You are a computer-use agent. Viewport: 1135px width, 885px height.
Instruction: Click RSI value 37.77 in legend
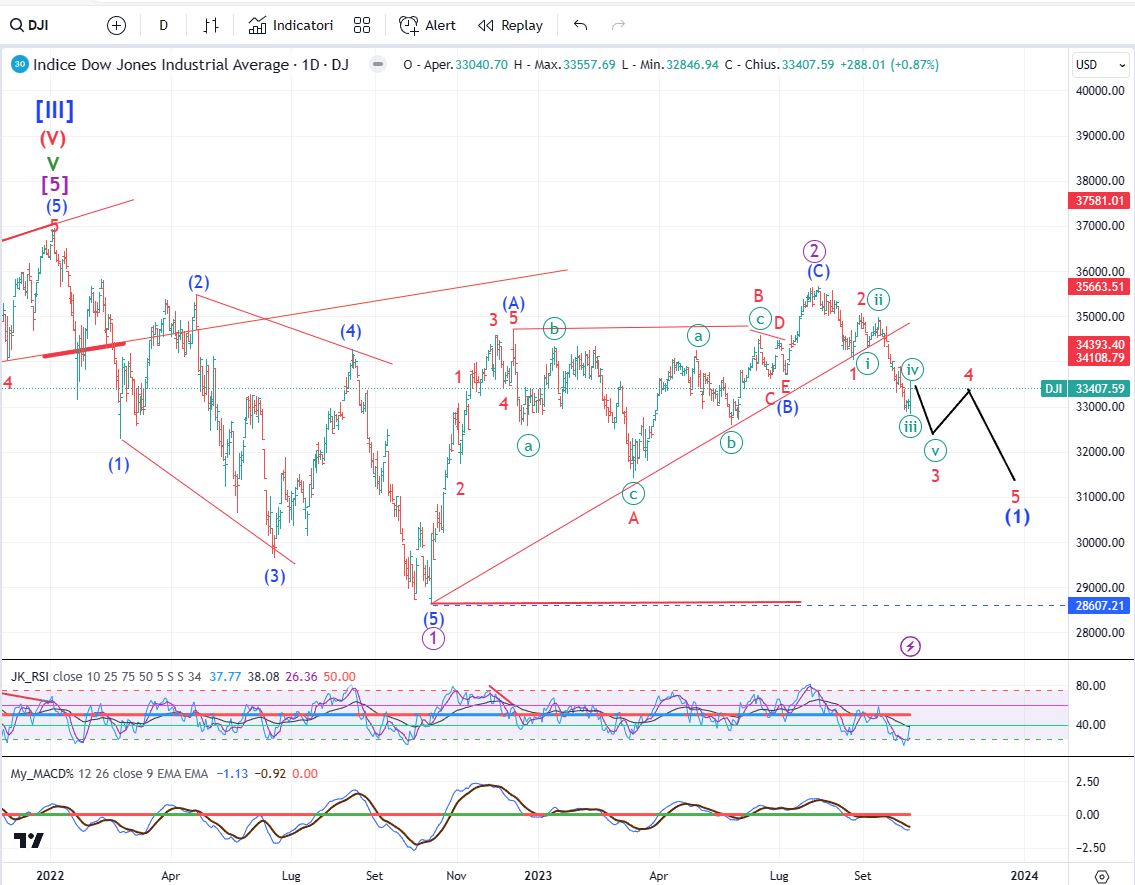[225, 677]
